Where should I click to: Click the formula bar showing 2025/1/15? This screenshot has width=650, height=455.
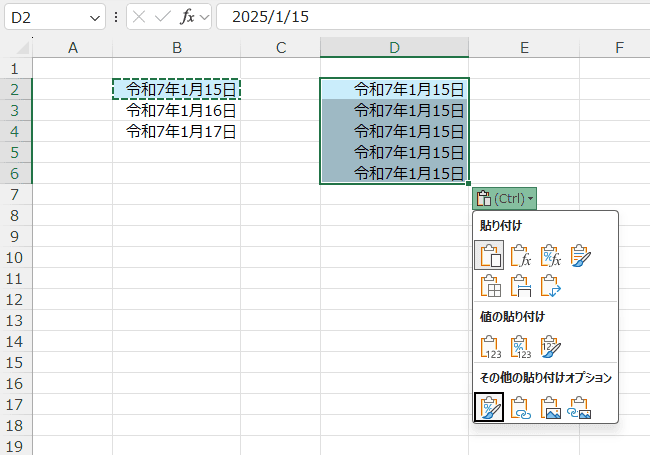click(x=430, y=17)
